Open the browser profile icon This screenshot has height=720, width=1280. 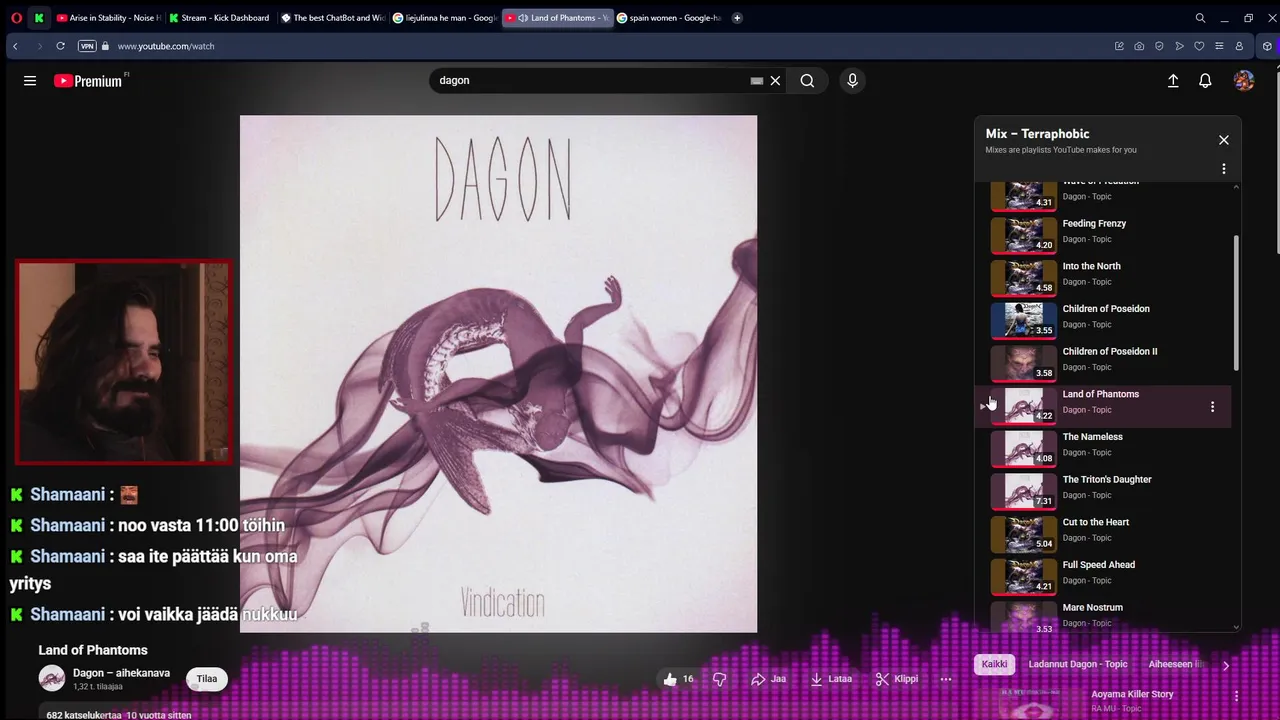(x=1239, y=46)
